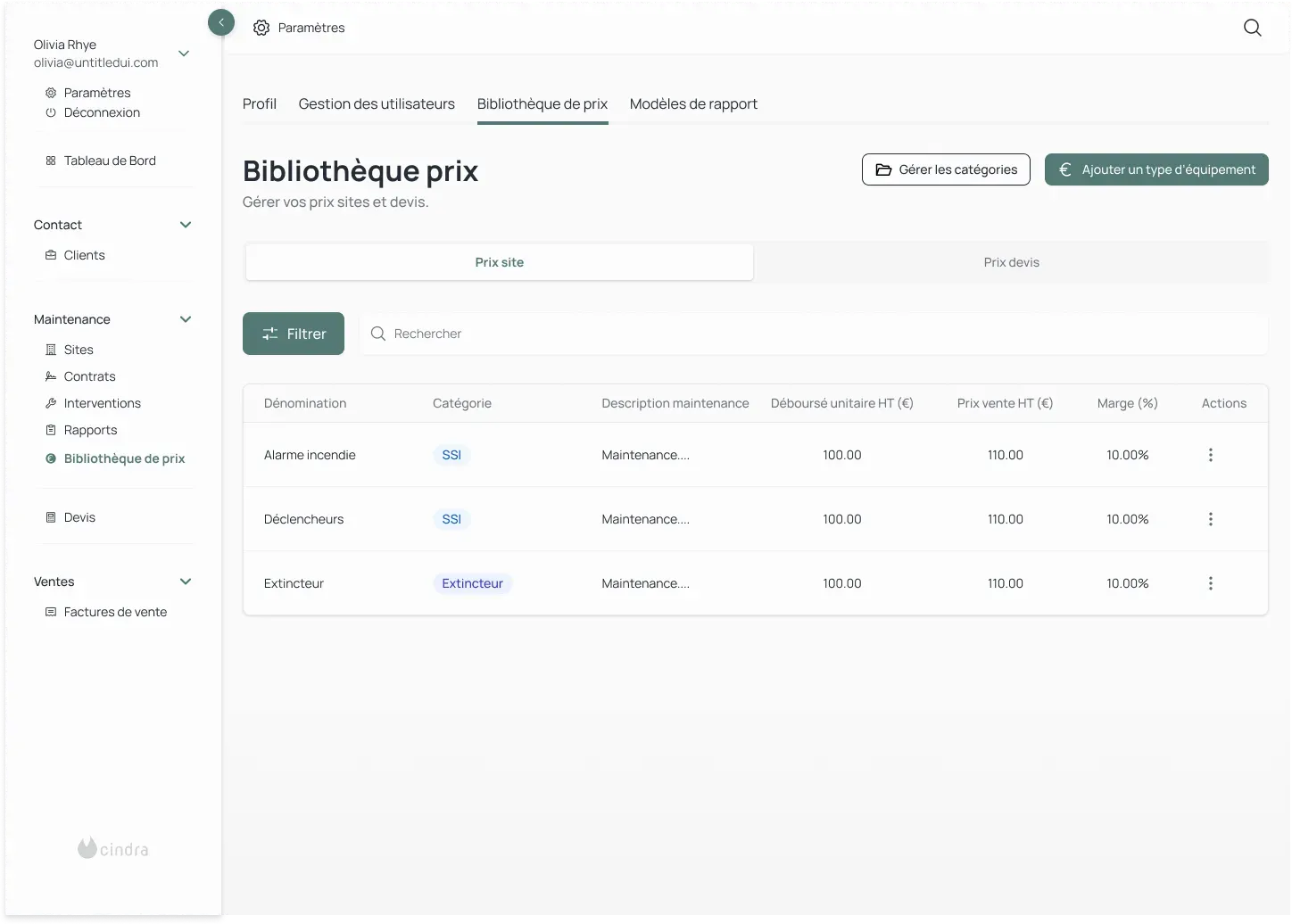The image size is (1292, 924).
Task: Open actions menu for Déclencheurs row
Action: point(1211,519)
